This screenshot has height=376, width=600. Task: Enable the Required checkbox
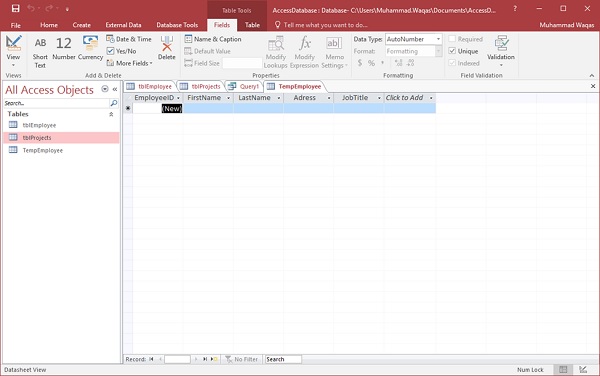[452, 39]
